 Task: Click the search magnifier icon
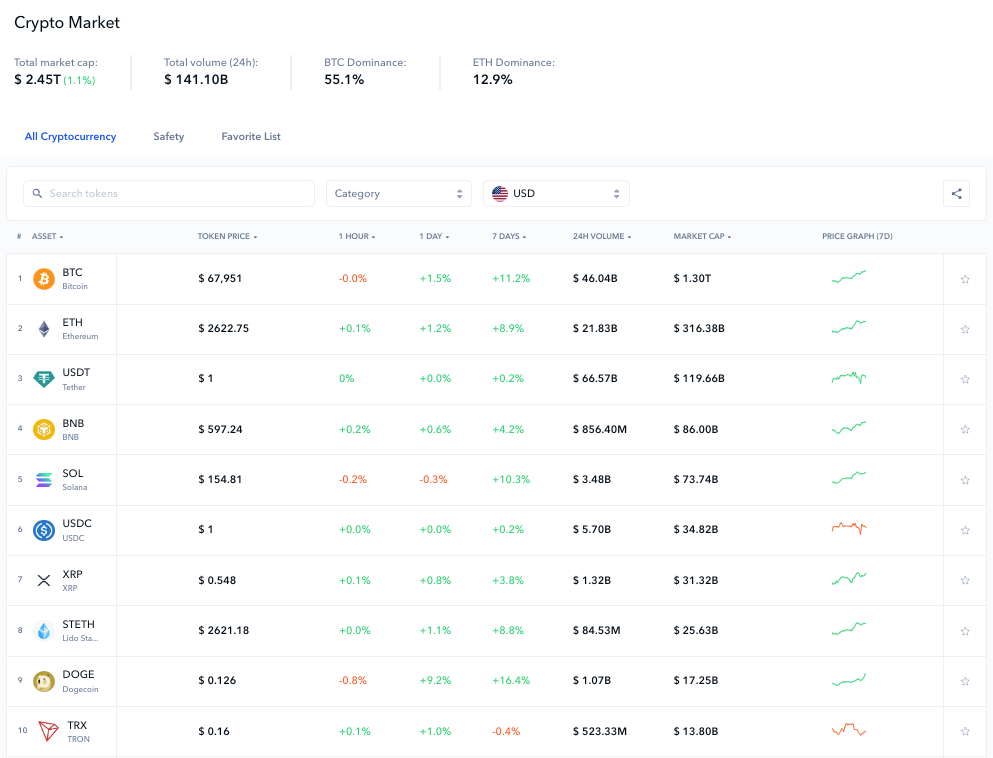coord(37,193)
